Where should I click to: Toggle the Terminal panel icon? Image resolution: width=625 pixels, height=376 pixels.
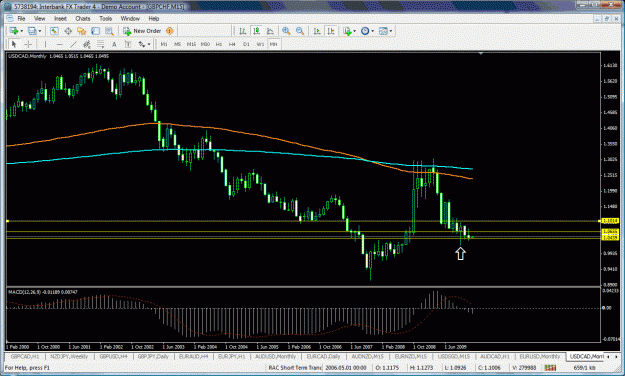click(x=95, y=31)
